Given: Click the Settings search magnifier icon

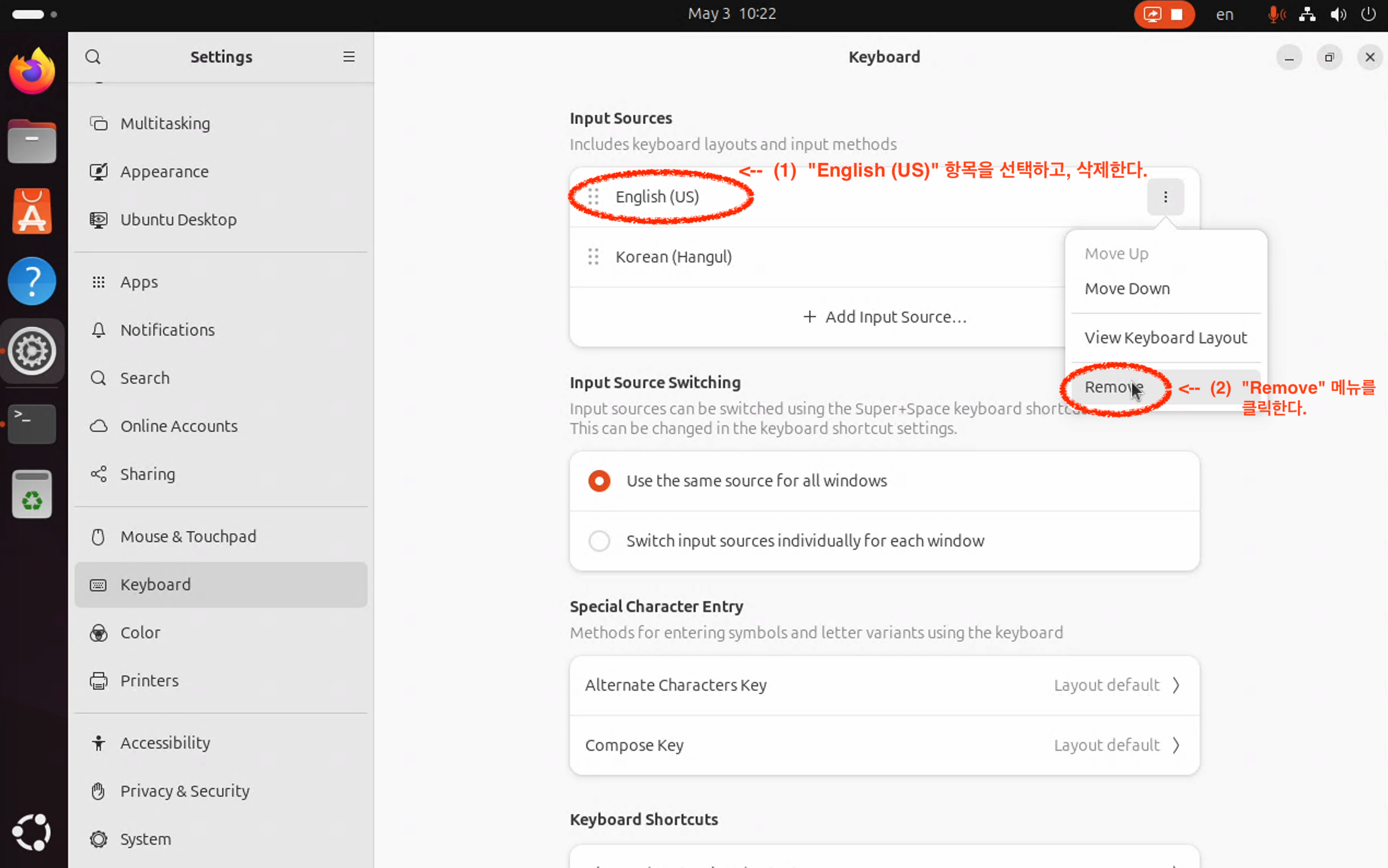Looking at the screenshot, I should 92,57.
